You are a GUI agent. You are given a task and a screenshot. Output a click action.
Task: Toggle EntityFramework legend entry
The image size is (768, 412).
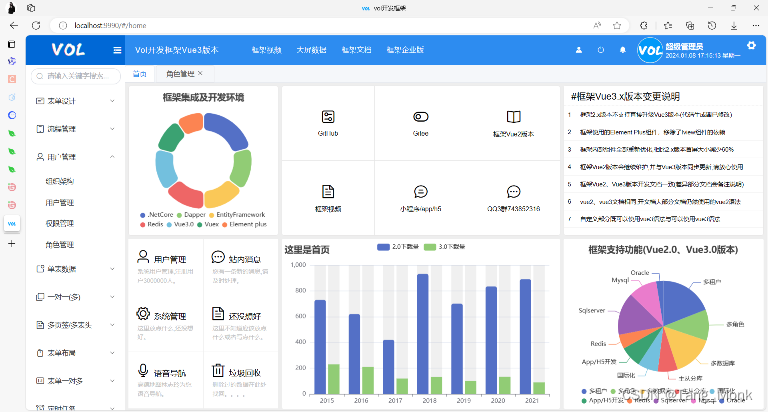coord(237,215)
